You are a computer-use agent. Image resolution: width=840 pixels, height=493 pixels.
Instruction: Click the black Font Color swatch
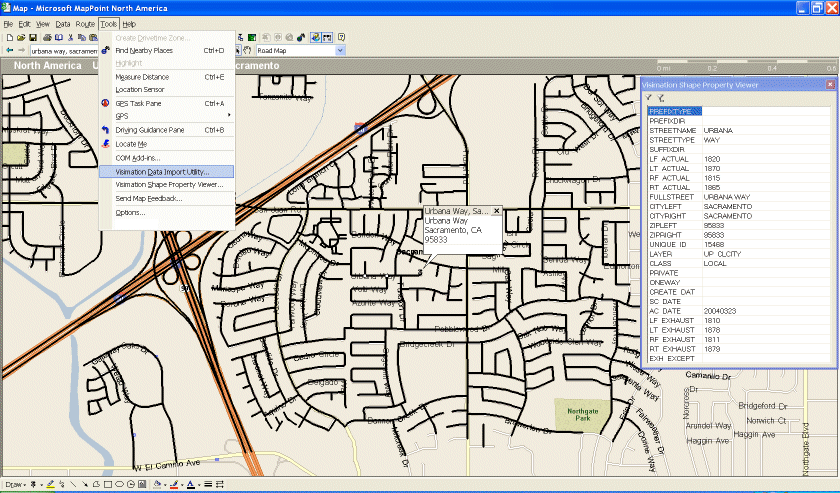click(x=190, y=484)
